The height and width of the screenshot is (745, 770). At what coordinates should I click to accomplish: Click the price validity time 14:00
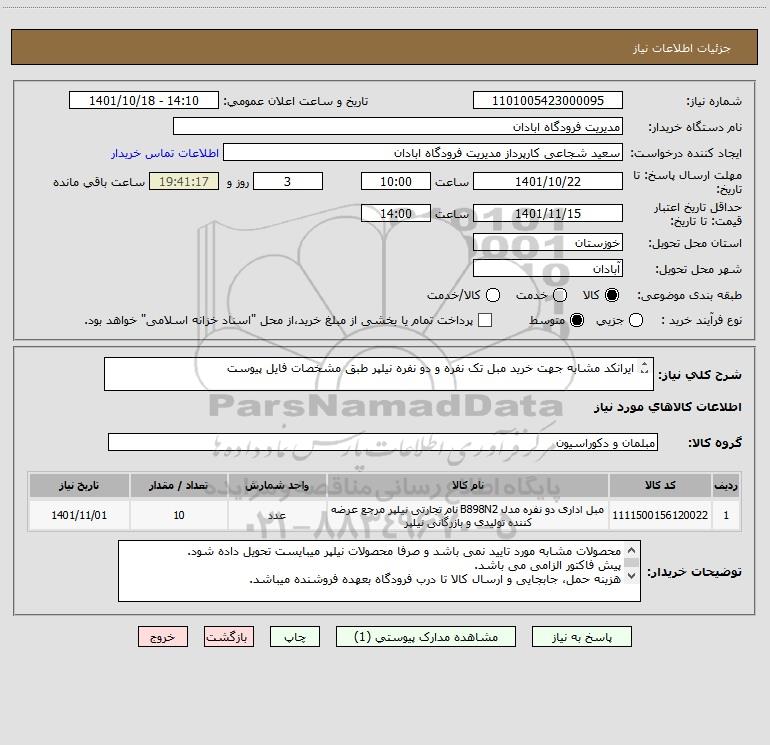pyautogui.click(x=396, y=213)
